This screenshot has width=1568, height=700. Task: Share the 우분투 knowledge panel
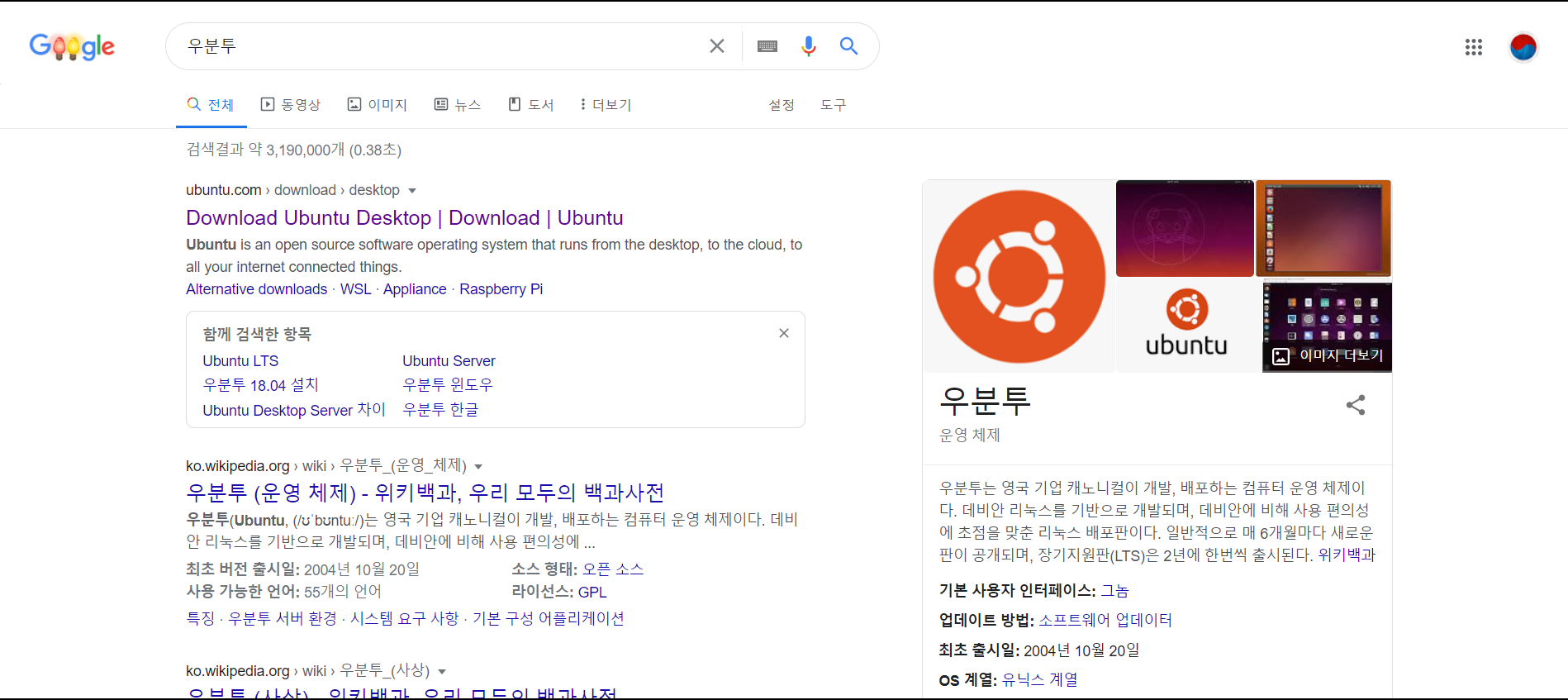click(x=1356, y=405)
